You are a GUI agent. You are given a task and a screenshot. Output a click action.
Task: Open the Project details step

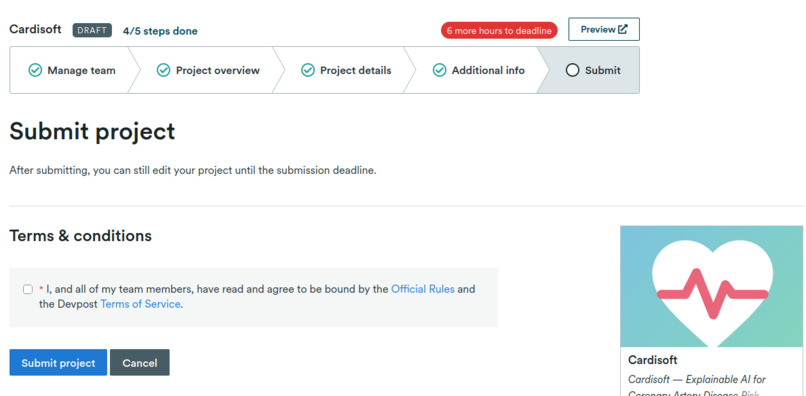point(345,70)
